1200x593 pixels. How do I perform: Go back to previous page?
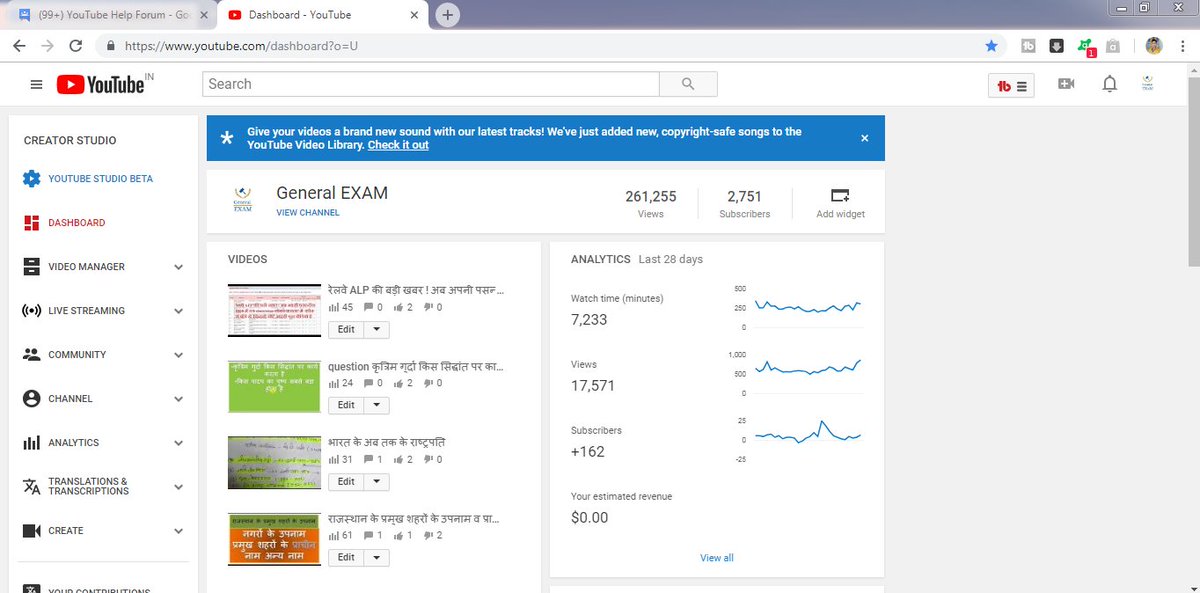(x=20, y=46)
